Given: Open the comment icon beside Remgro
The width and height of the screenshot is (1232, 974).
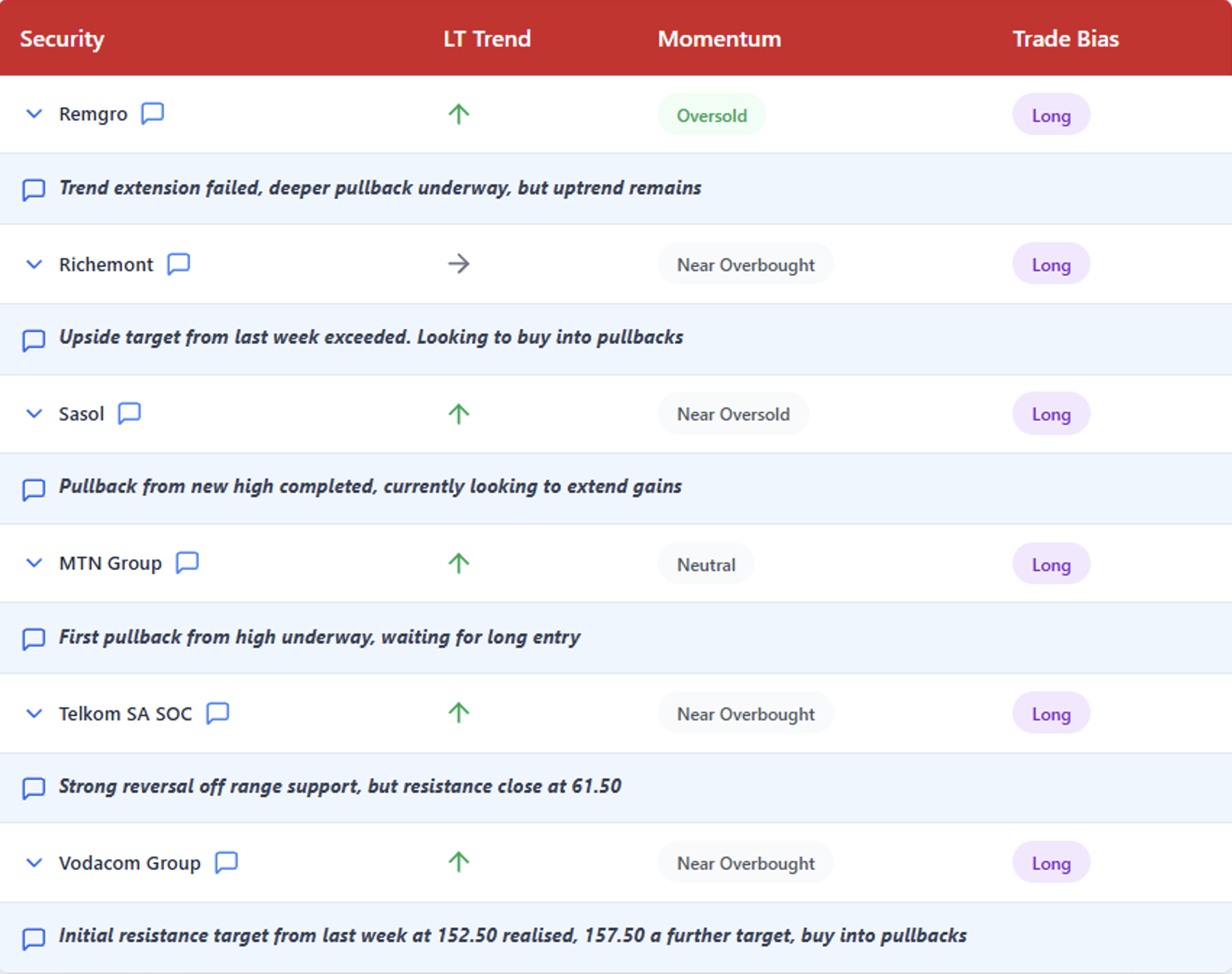Looking at the screenshot, I should tap(152, 113).
